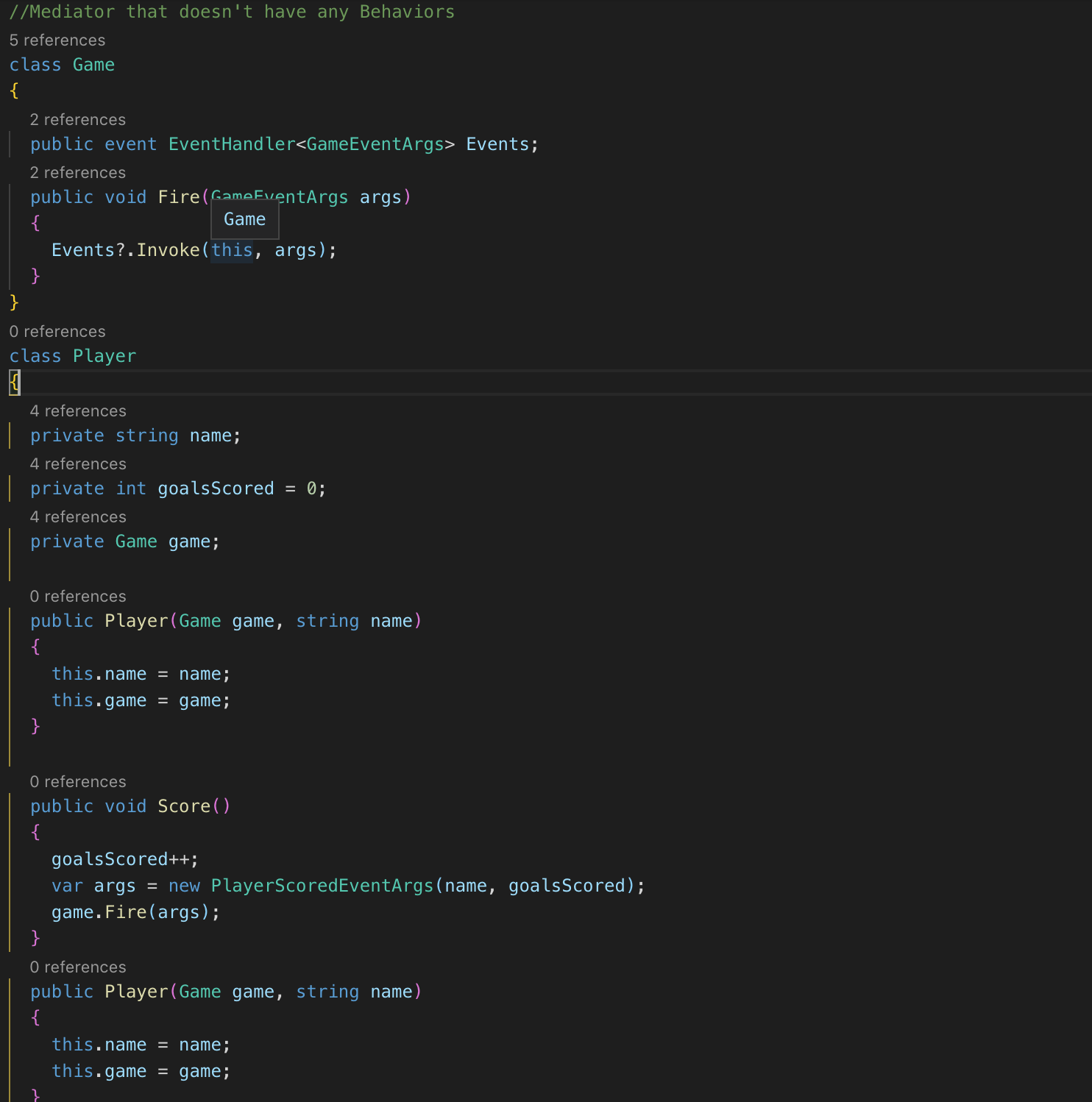Image resolution: width=1092 pixels, height=1102 pixels.
Task: Click 'GameEventArgs' generic argument in EventHandler
Action: tap(375, 144)
